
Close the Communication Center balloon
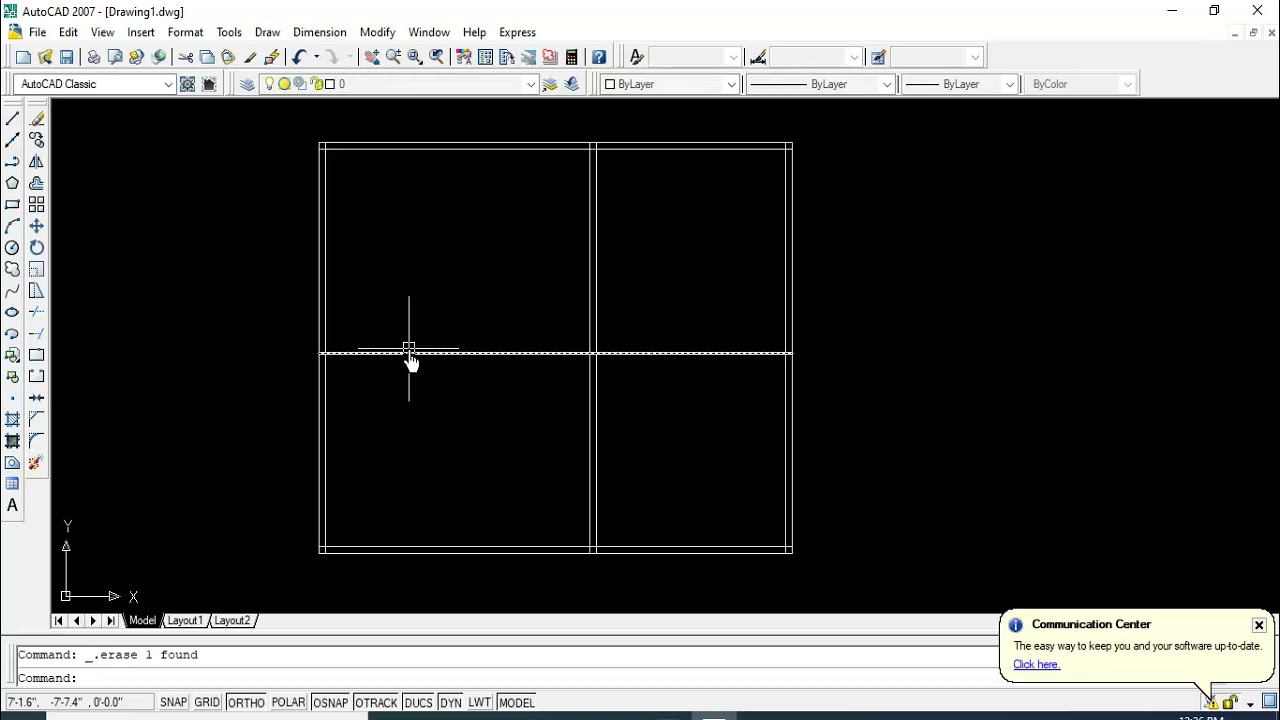click(x=1259, y=626)
